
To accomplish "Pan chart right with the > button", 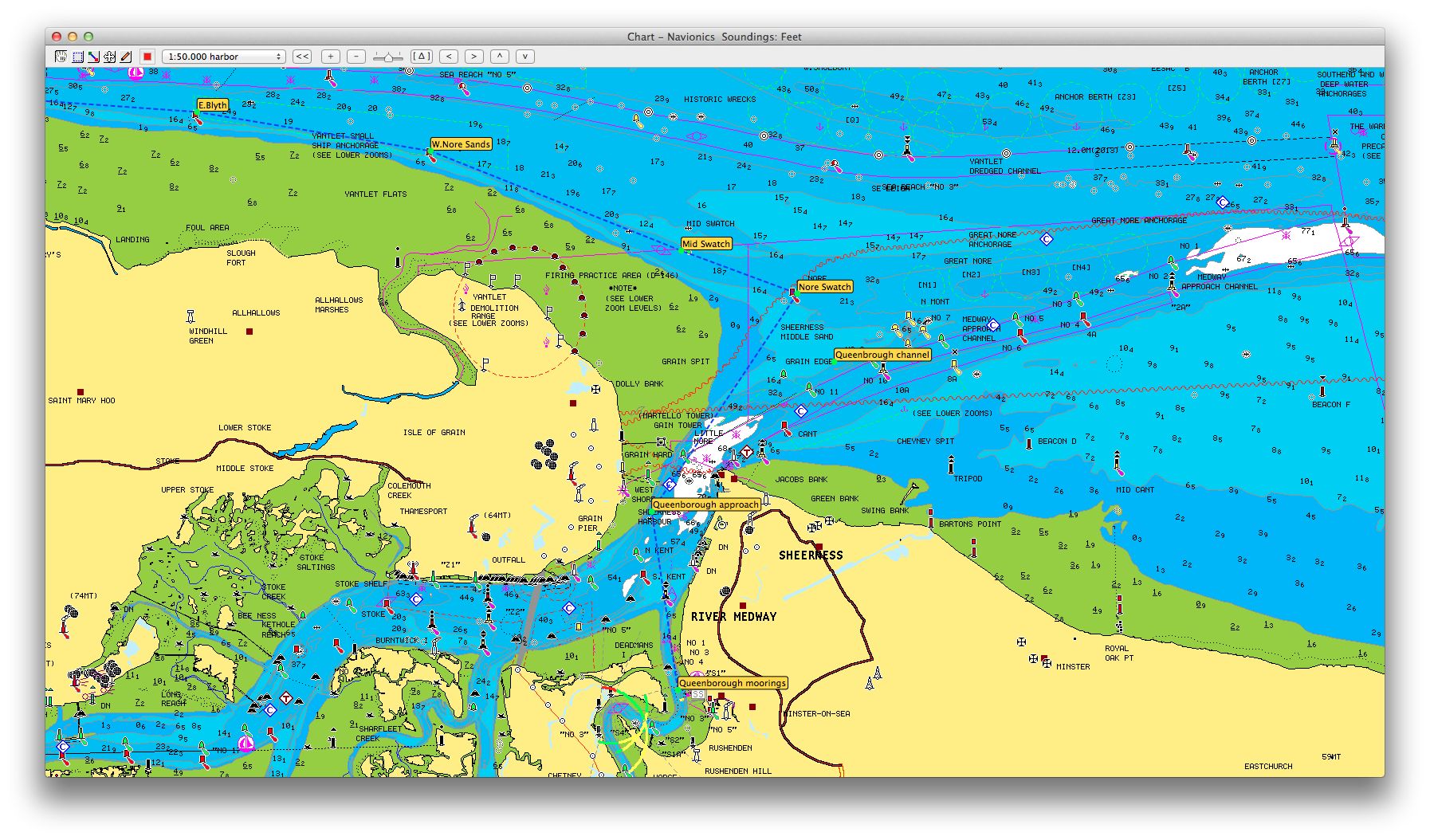I will point(474,57).
